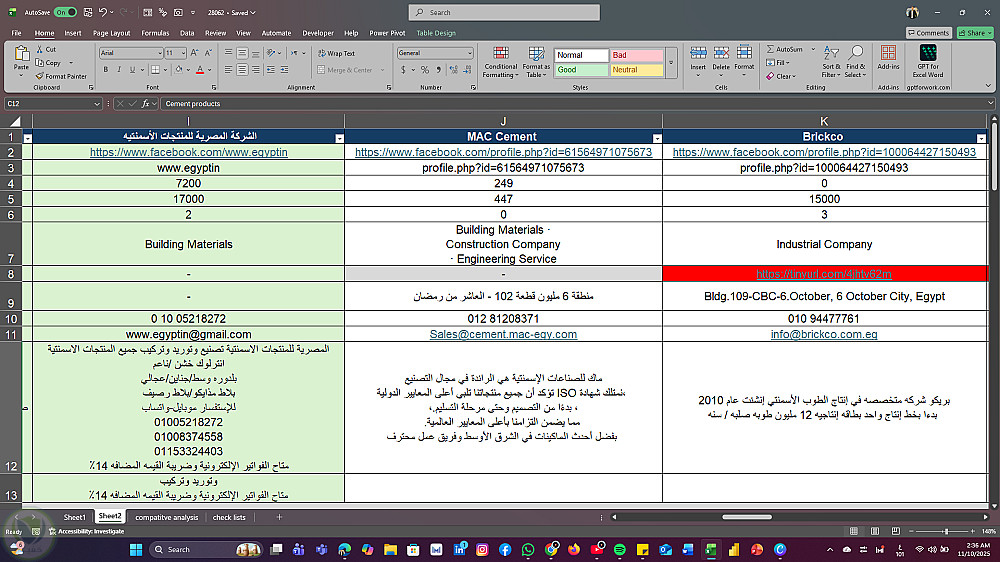Open the Formulas ribbon tab
This screenshot has width=1000, height=562.
point(155,33)
